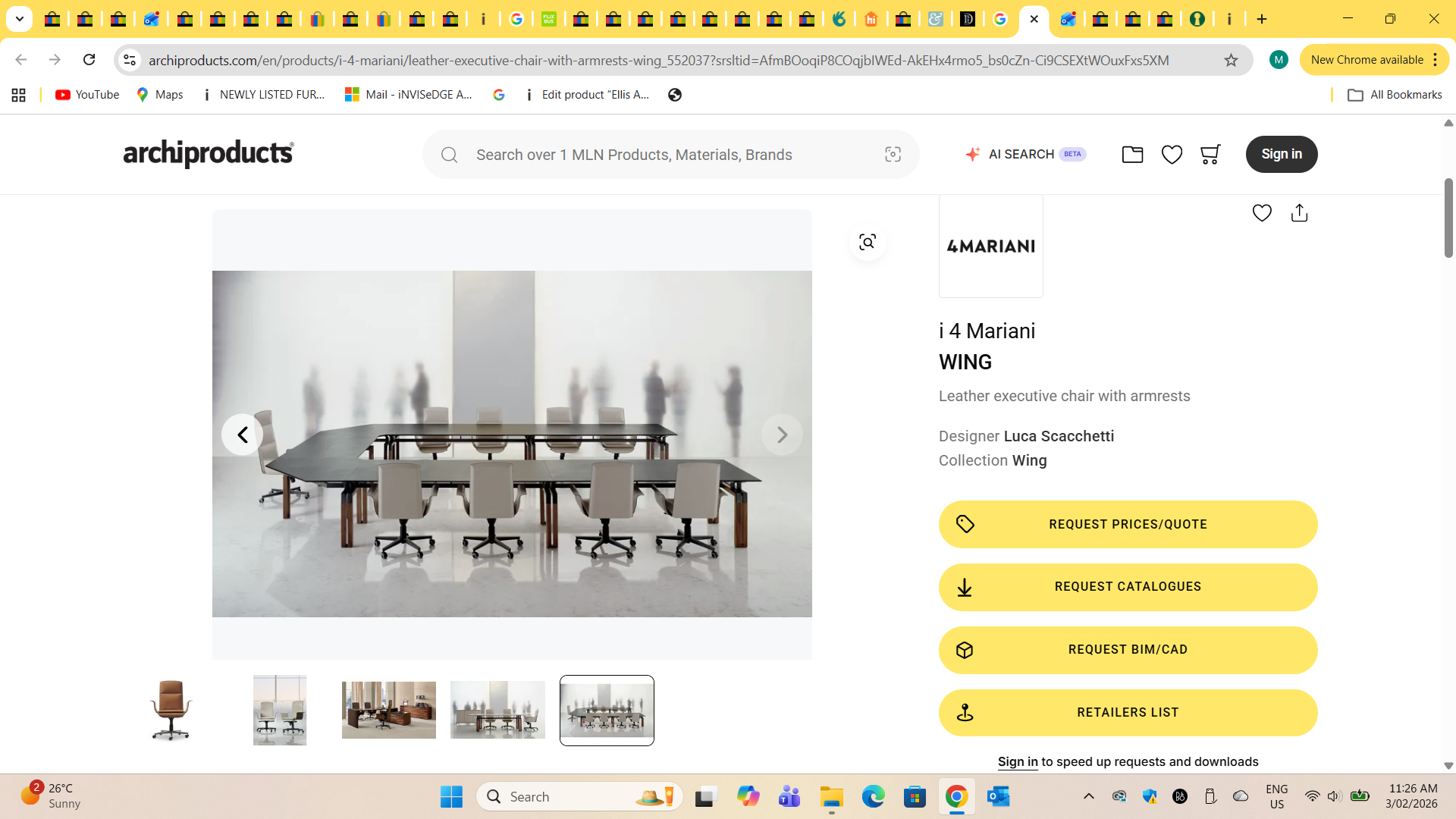
Task: Click the 4MARIANI brand logo
Action: pos(990,246)
